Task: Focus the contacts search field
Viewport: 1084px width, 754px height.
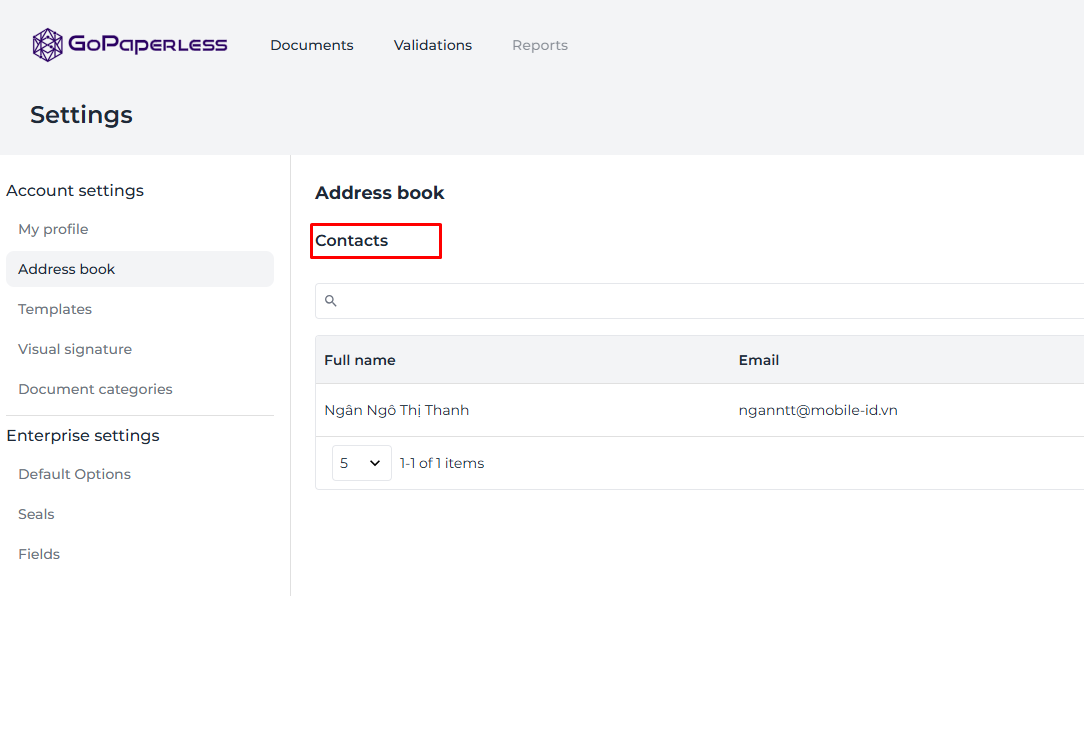Action: (x=700, y=301)
